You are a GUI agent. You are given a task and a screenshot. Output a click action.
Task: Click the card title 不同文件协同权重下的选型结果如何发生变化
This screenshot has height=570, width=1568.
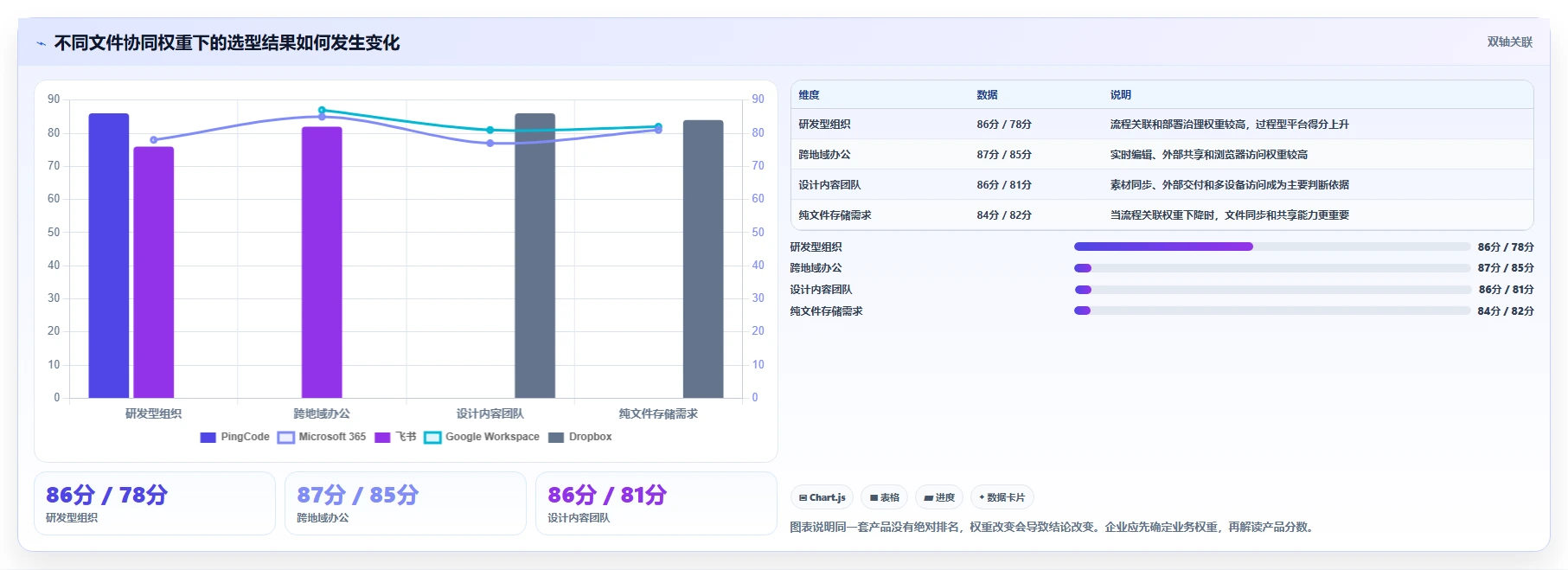click(227, 43)
